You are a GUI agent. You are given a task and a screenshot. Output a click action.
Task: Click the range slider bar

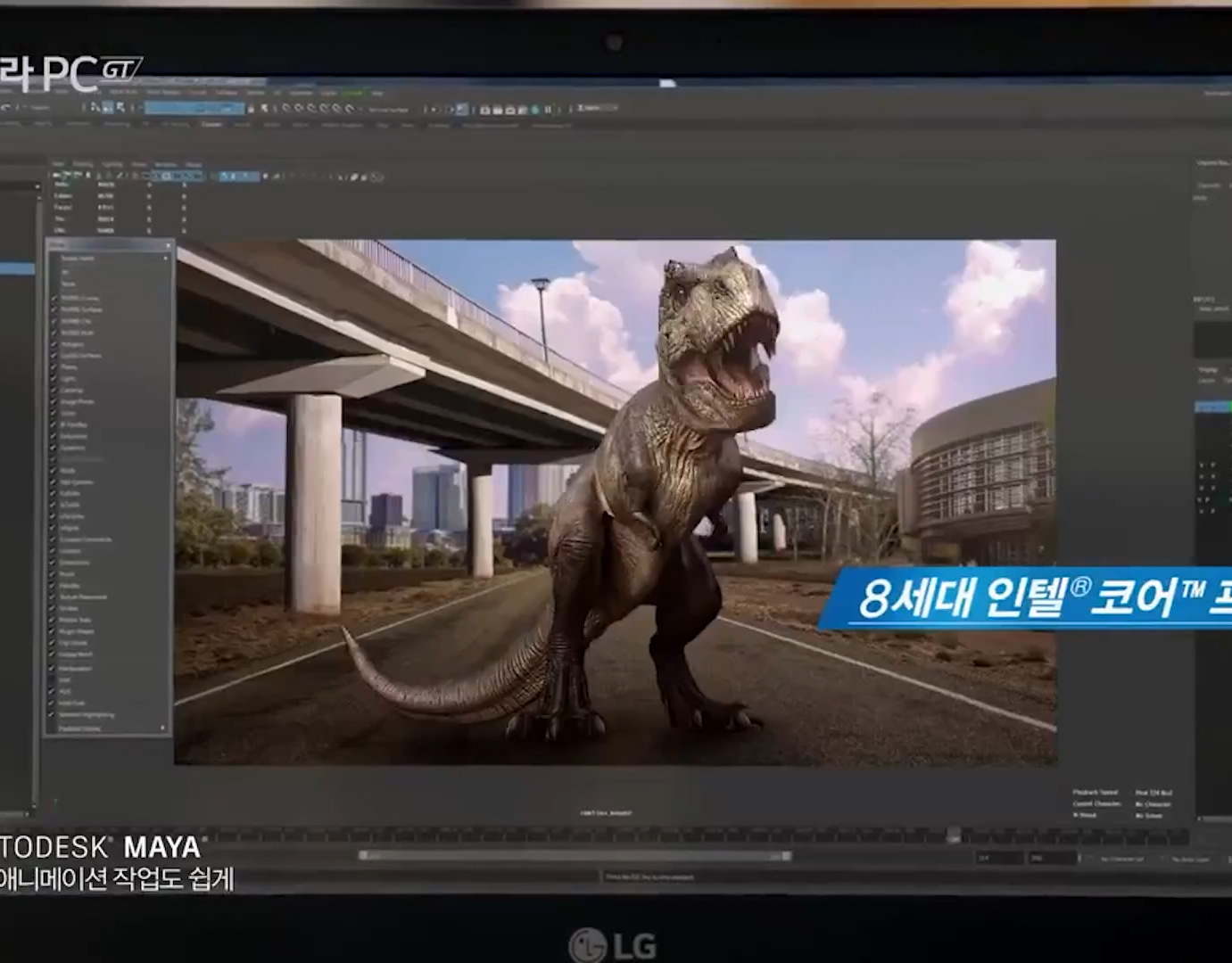coord(575,855)
